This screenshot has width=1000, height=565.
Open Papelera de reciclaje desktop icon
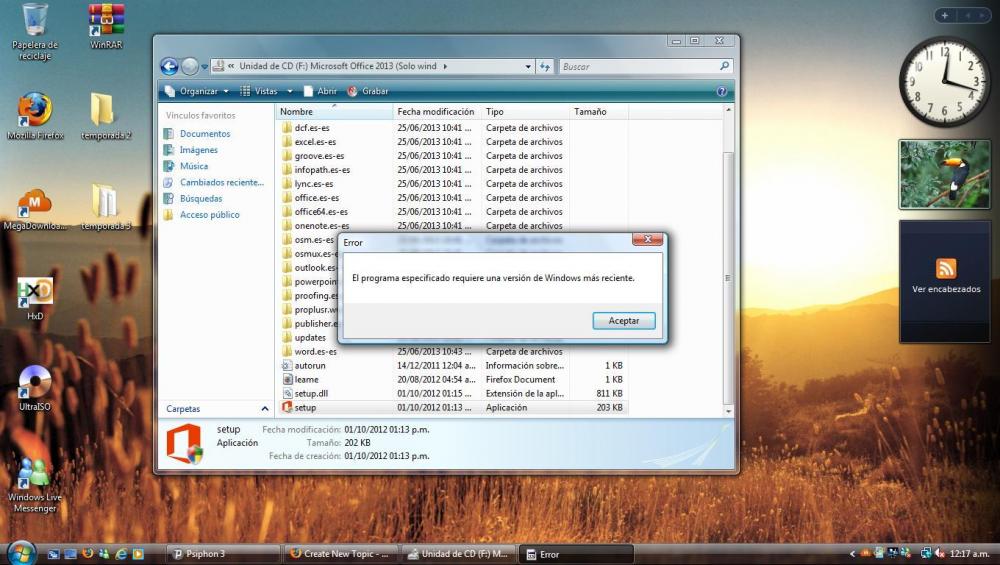[x=34, y=32]
